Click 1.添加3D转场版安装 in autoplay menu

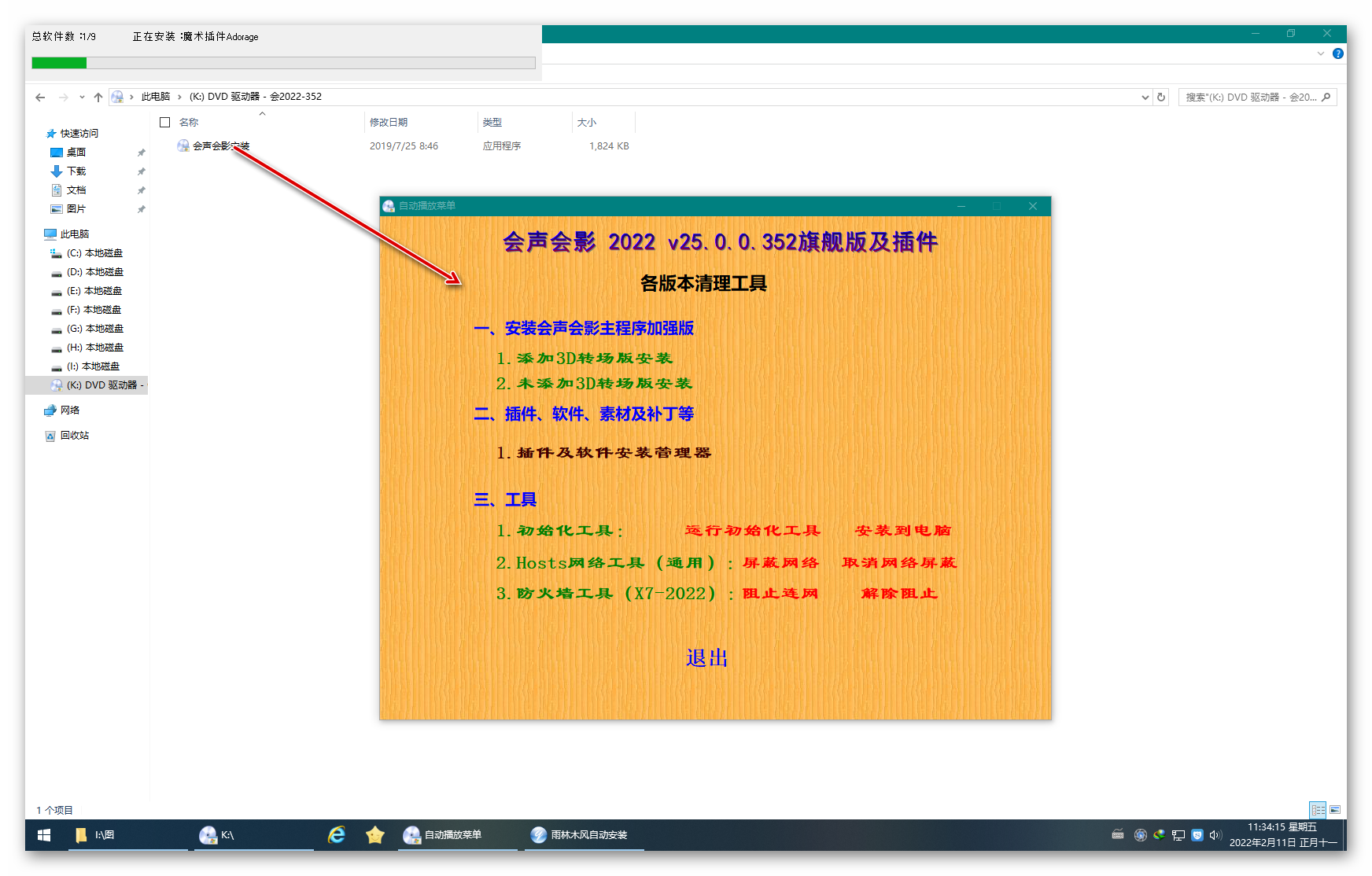point(585,359)
